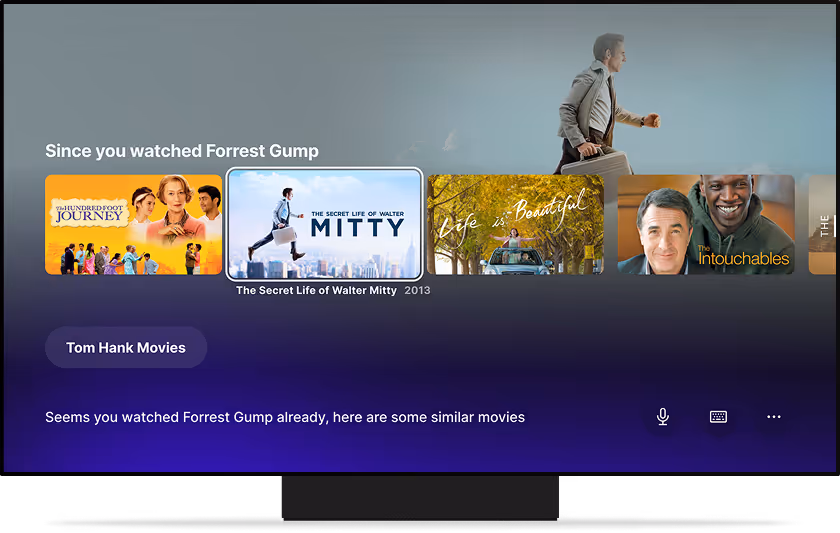Click the 'The Secret Life of Walter Mitty' caption
Viewport: 840px width, 533px height.
(316, 290)
